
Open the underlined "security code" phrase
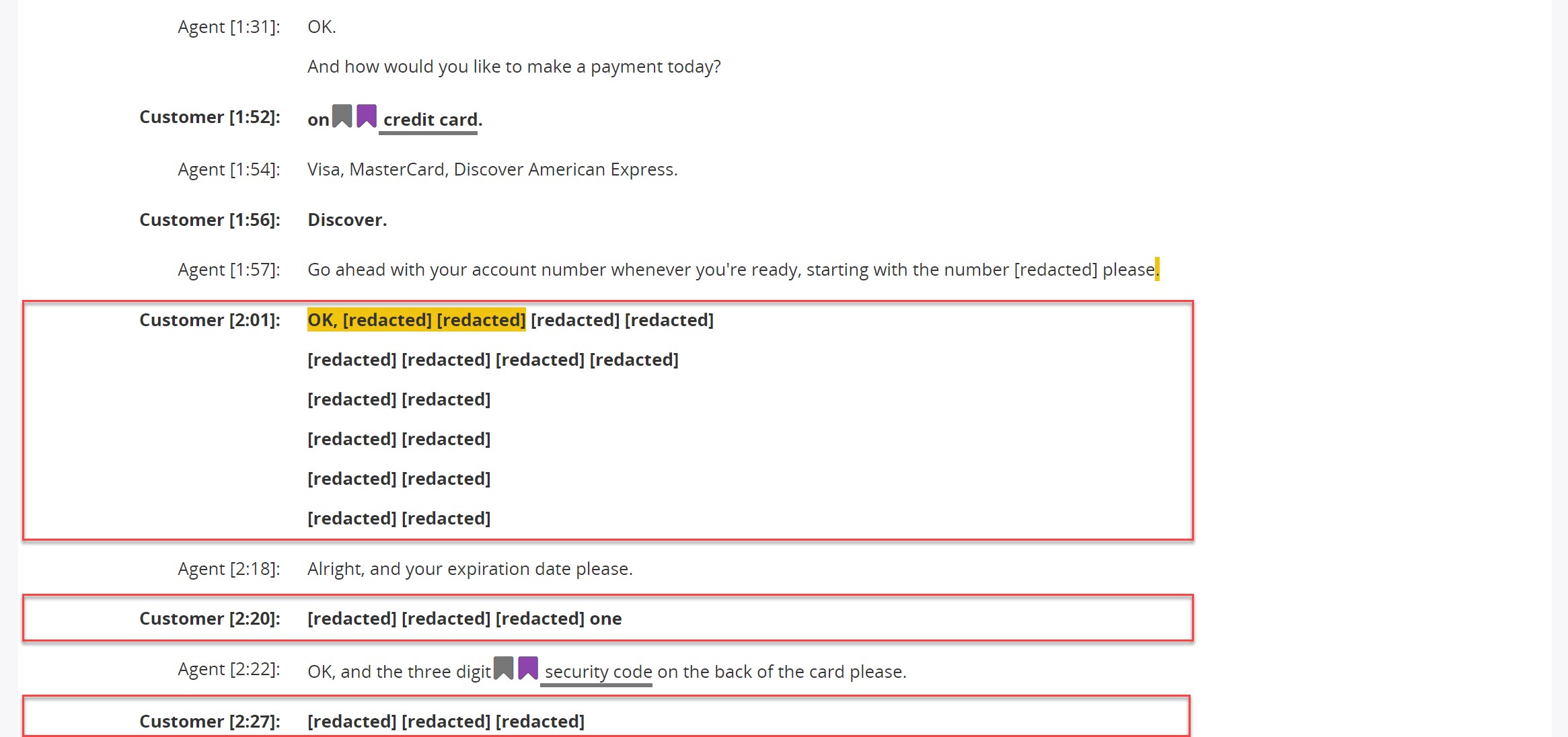[599, 672]
